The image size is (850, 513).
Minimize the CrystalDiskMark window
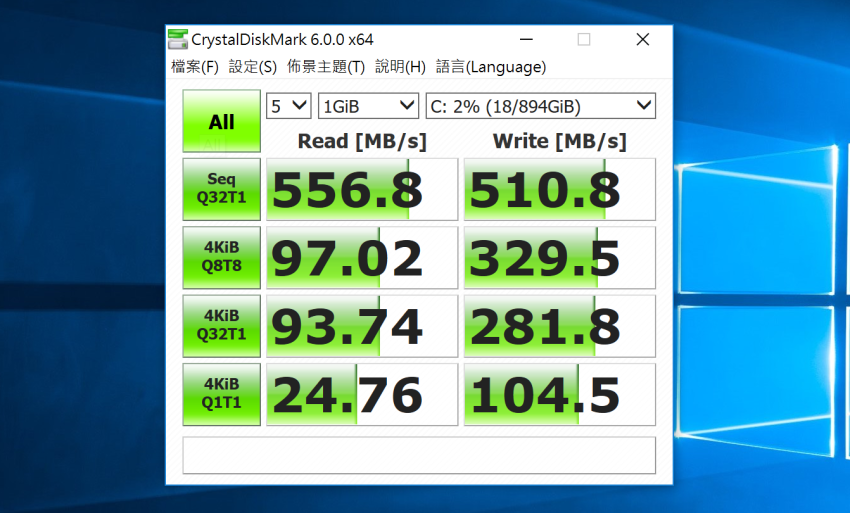click(x=526, y=40)
